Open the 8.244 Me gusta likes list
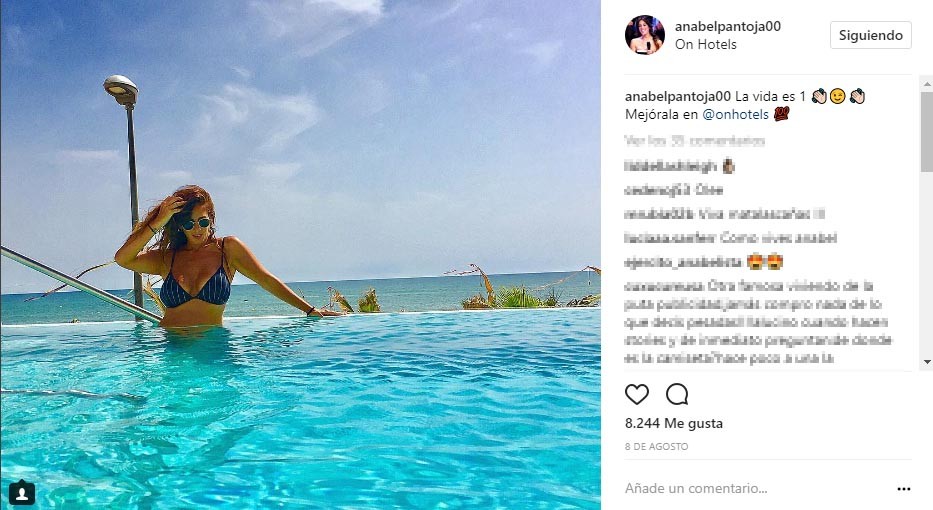The width and height of the screenshot is (933, 510). click(x=674, y=424)
